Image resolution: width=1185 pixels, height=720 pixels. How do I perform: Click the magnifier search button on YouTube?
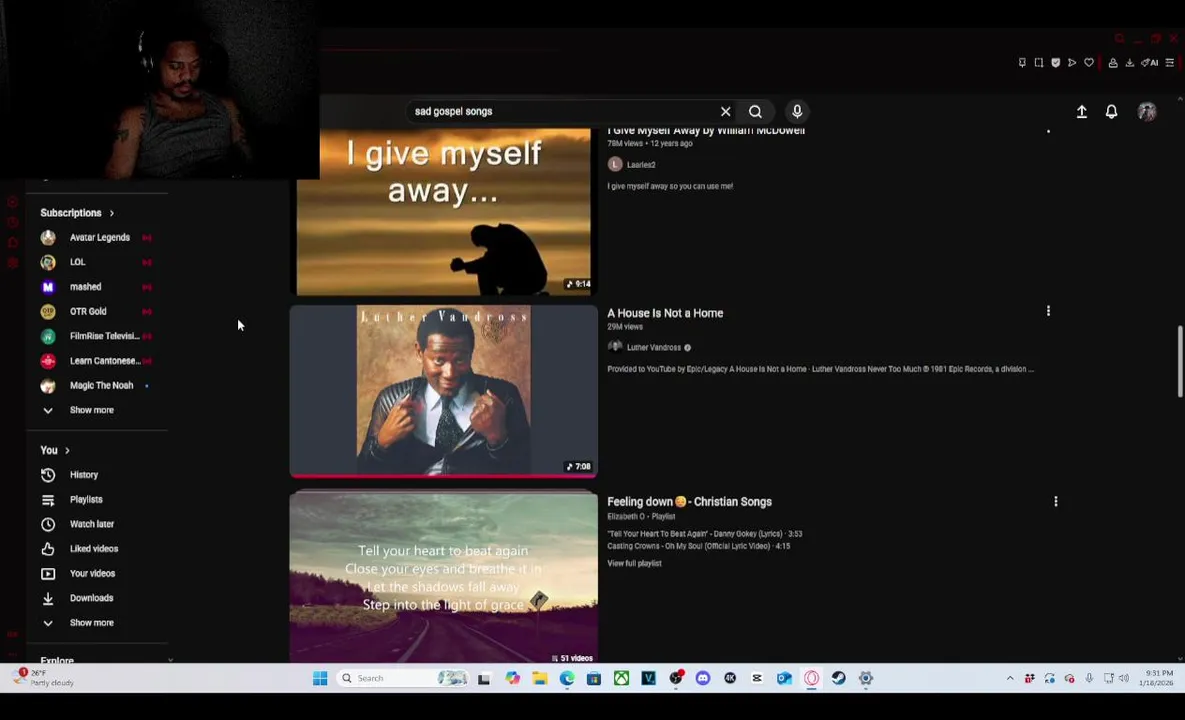755,112
